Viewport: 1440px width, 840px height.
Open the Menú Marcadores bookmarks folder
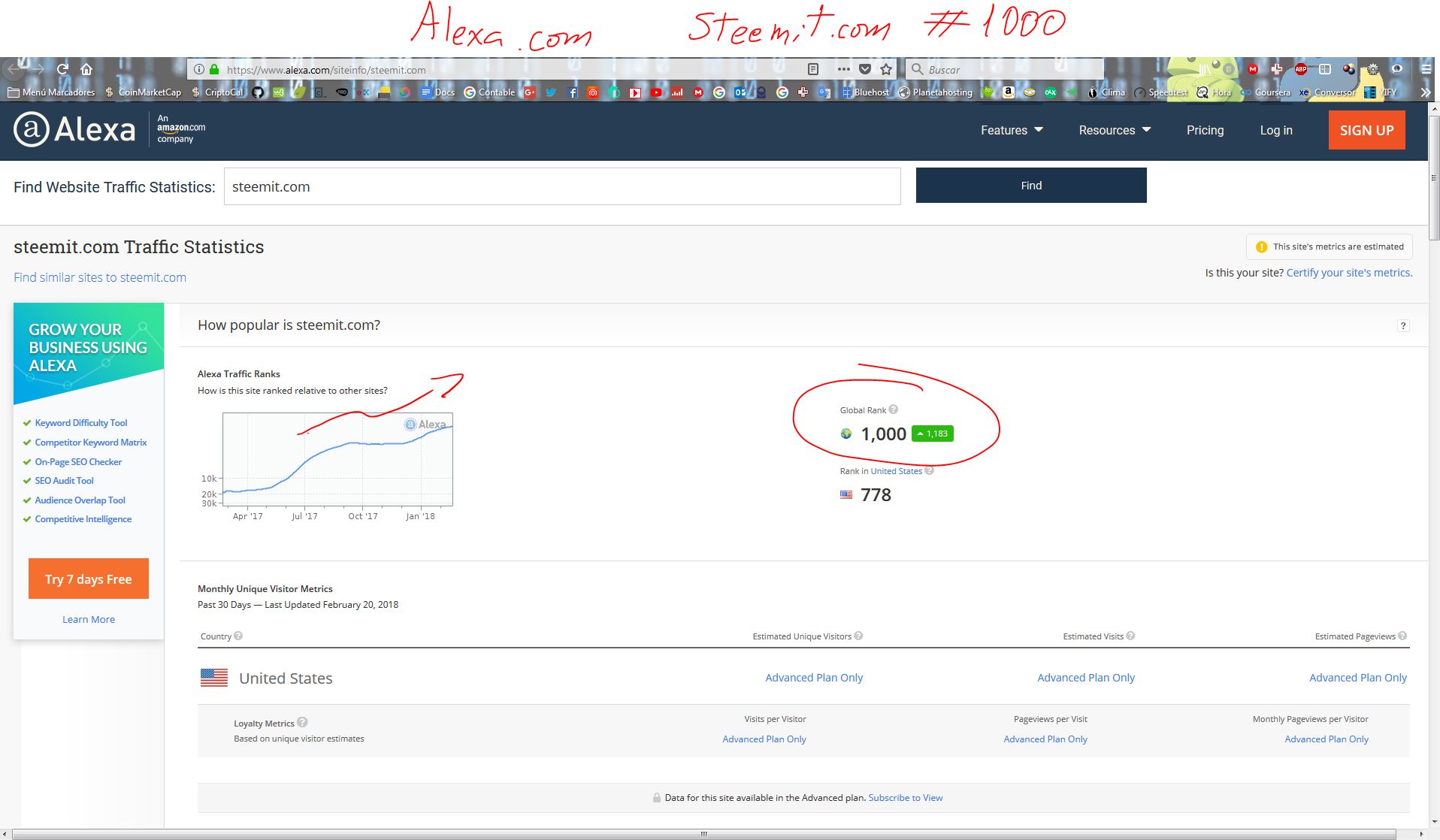coord(51,92)
